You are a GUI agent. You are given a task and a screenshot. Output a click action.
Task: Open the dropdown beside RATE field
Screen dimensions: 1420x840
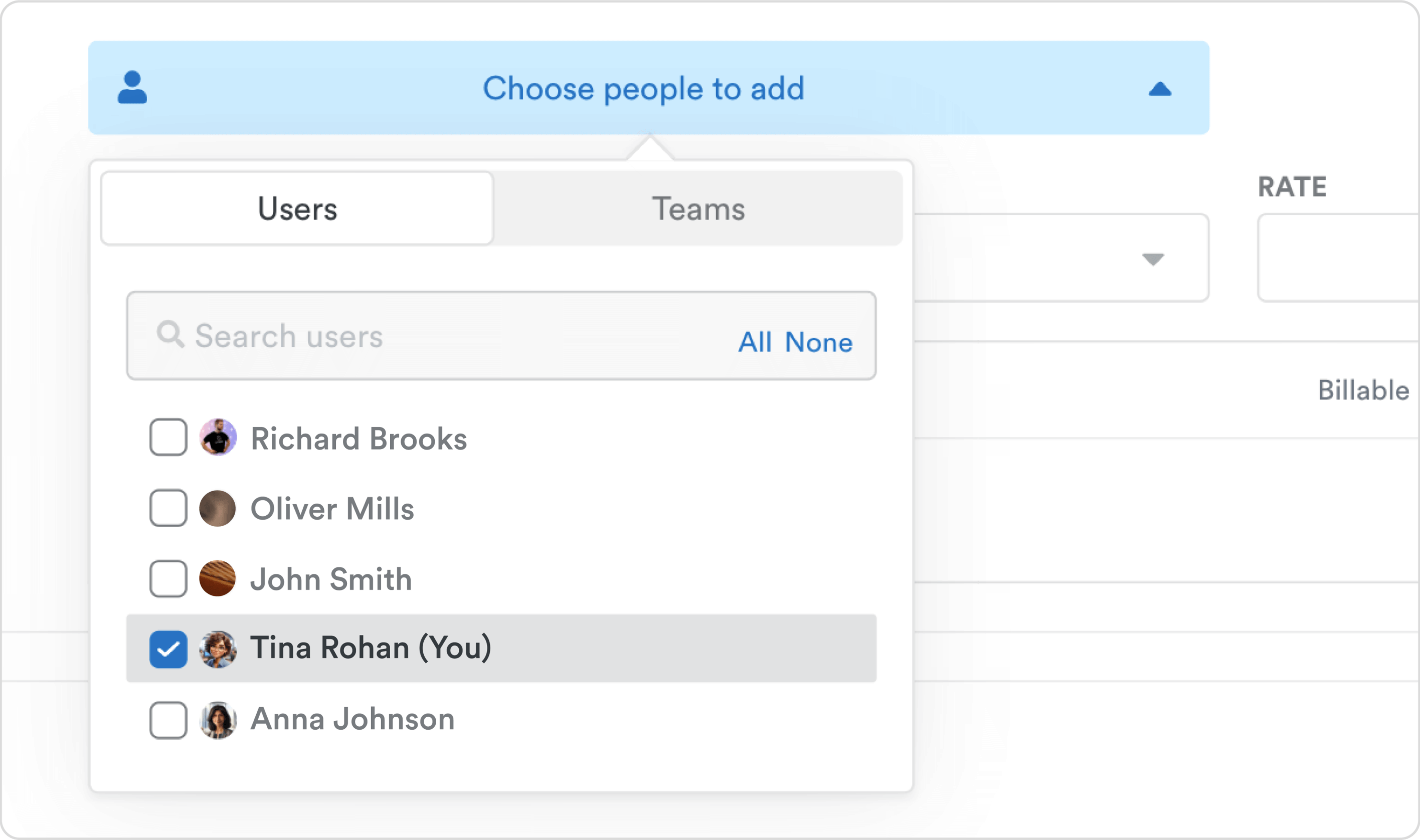pyautogui.click(x=1152, y=259)
